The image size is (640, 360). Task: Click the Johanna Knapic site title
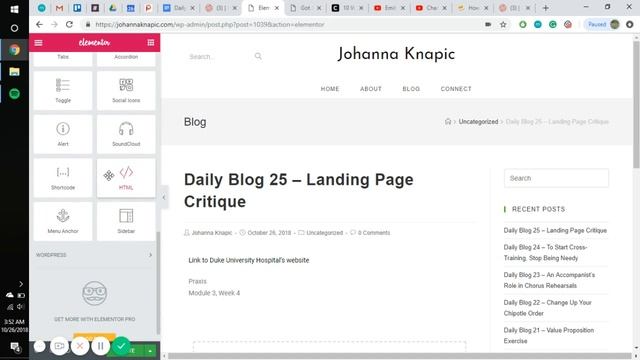(x=396, y=54)
